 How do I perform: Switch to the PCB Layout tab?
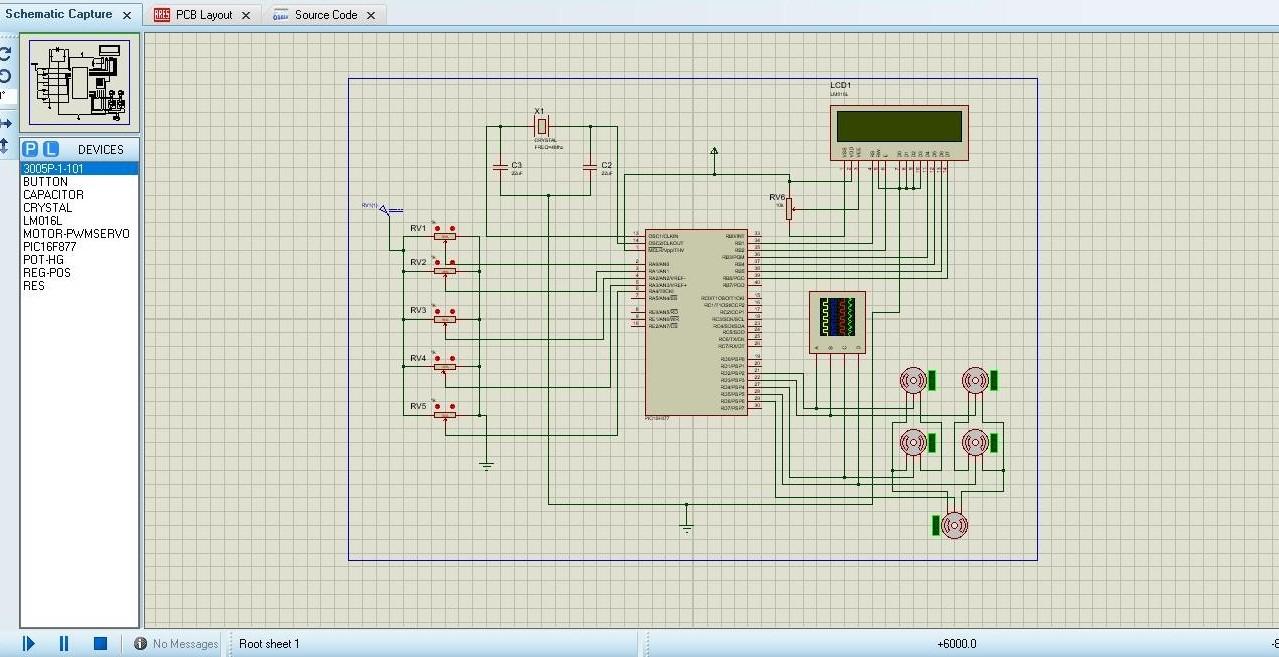point(203,14)
